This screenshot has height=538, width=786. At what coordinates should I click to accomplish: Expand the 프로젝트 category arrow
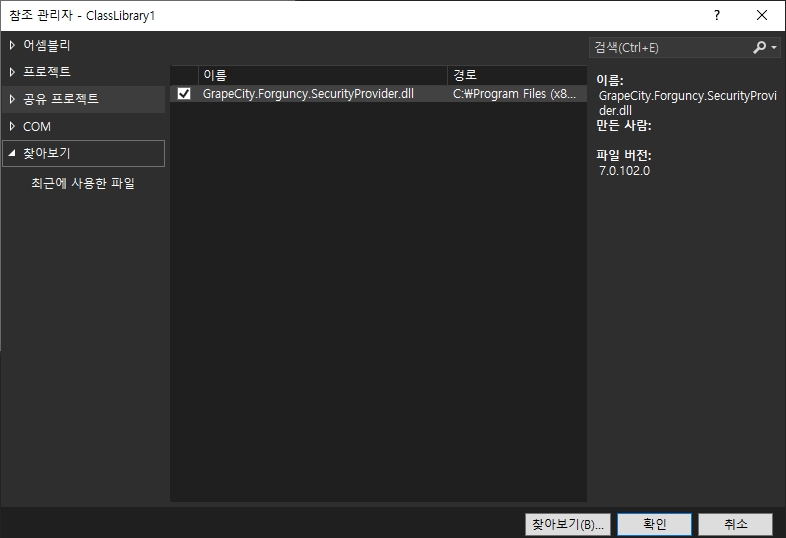(x=12, y=72)
